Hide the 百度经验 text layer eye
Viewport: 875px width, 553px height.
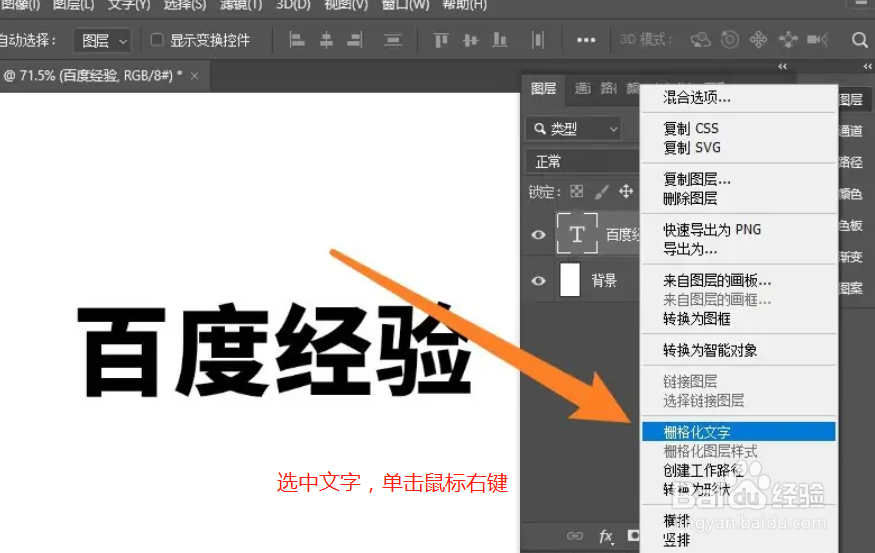(x=539, y=235)
